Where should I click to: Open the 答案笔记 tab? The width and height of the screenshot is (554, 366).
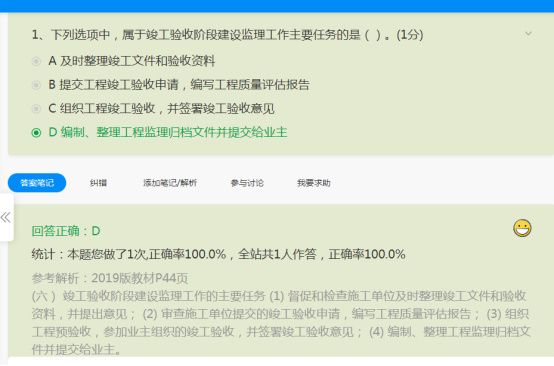37,183
